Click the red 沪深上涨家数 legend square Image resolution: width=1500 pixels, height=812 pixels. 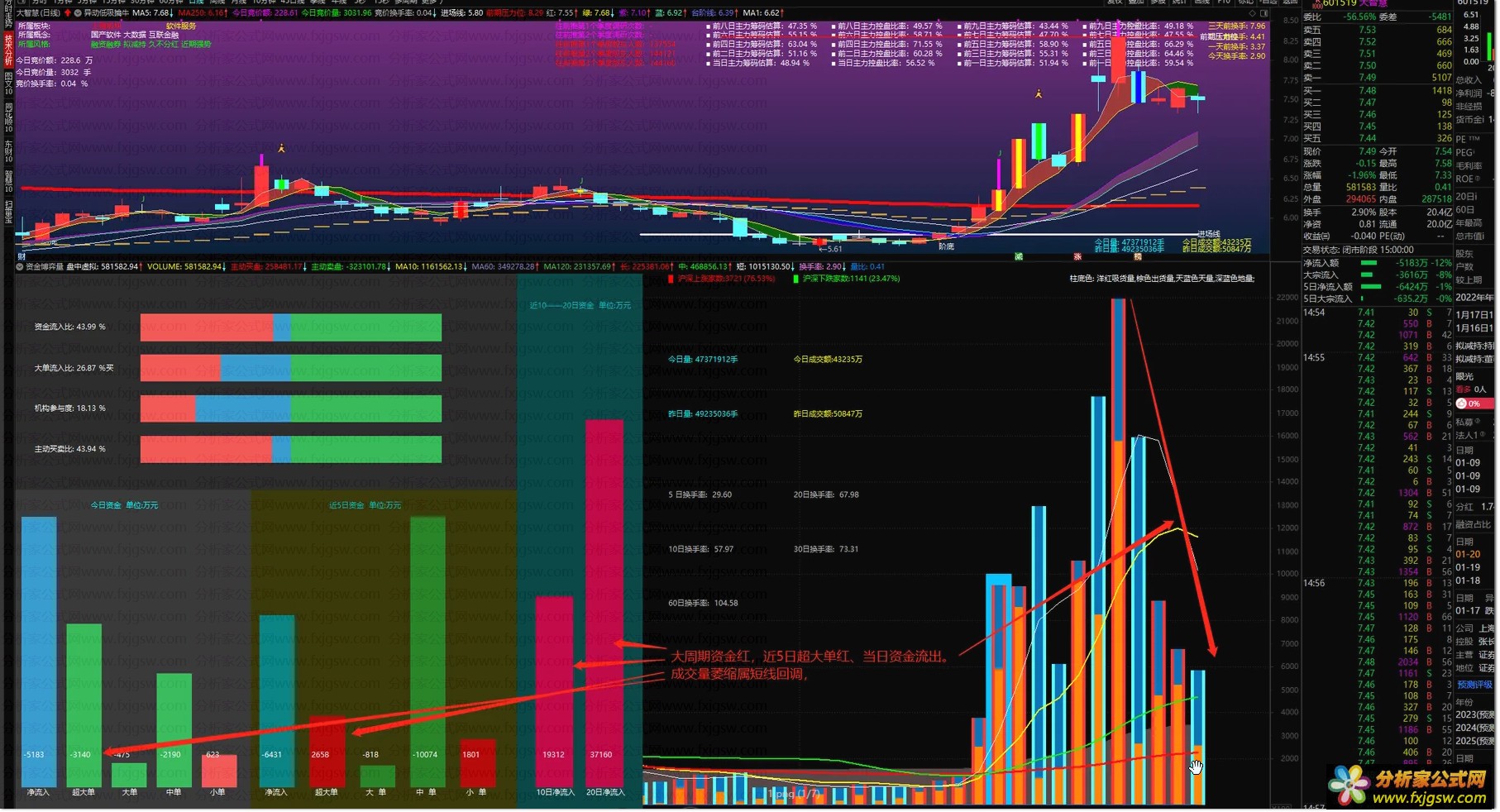point(671,279)
